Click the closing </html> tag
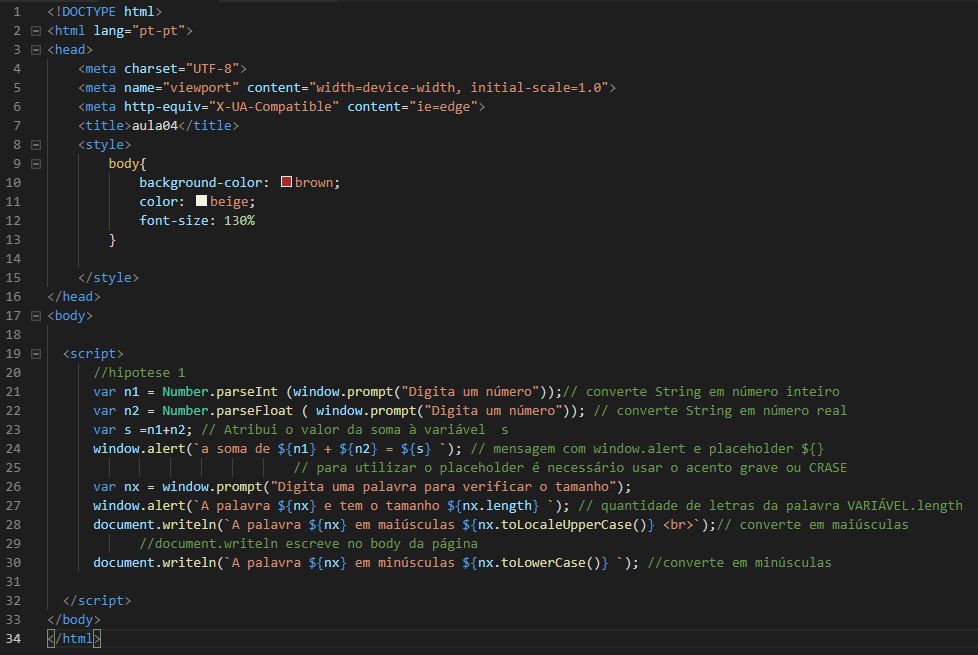Image resolution: width=978 pixels, height=655 pixels. [x=74, y=639]
